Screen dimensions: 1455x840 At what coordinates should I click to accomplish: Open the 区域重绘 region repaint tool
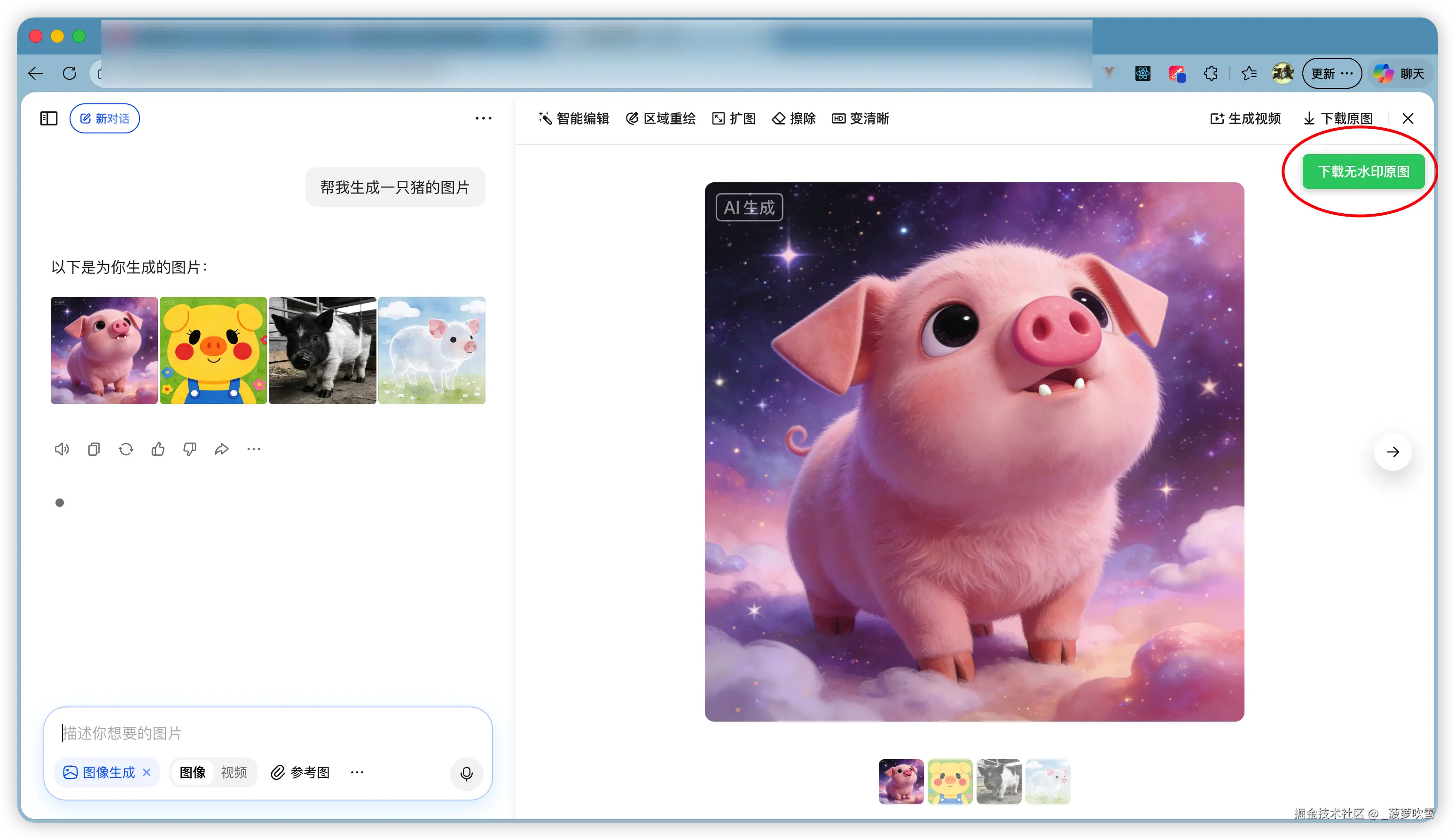[660, 118]
